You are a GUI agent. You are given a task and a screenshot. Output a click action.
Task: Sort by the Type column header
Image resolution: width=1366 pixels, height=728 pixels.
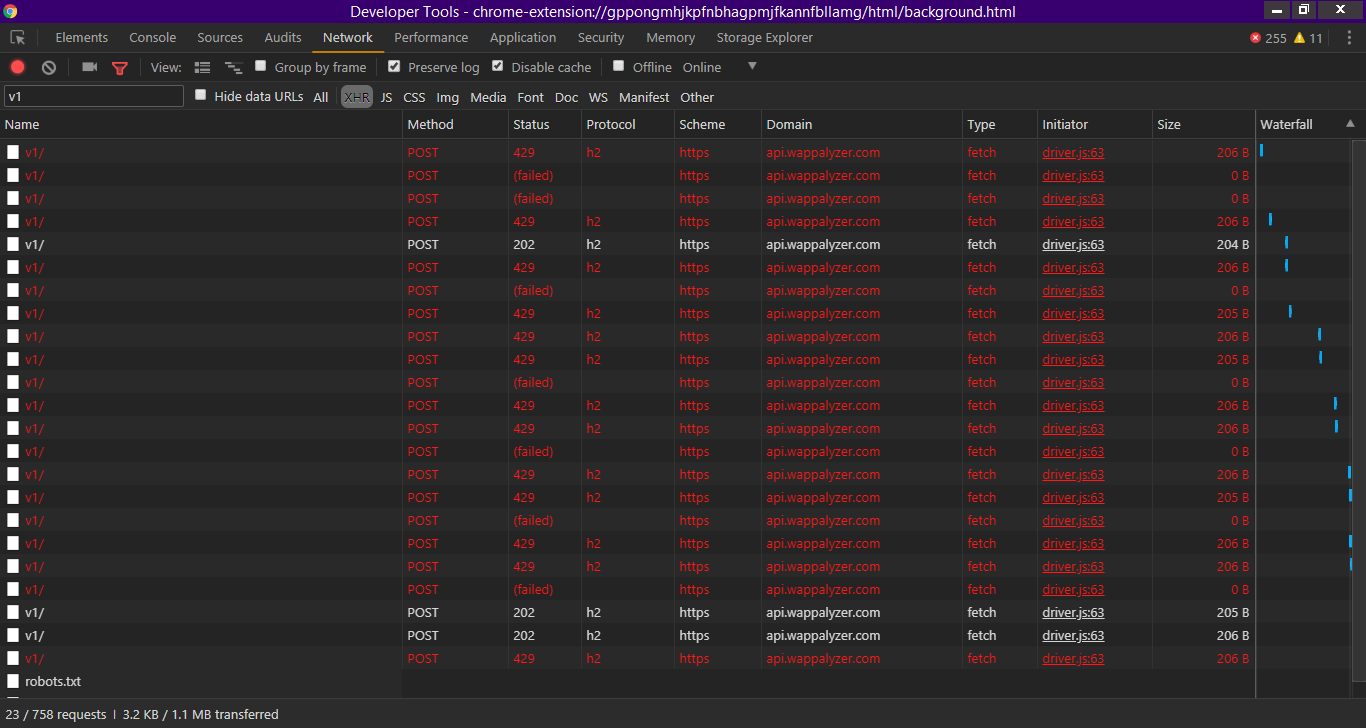click(1000, 124)
